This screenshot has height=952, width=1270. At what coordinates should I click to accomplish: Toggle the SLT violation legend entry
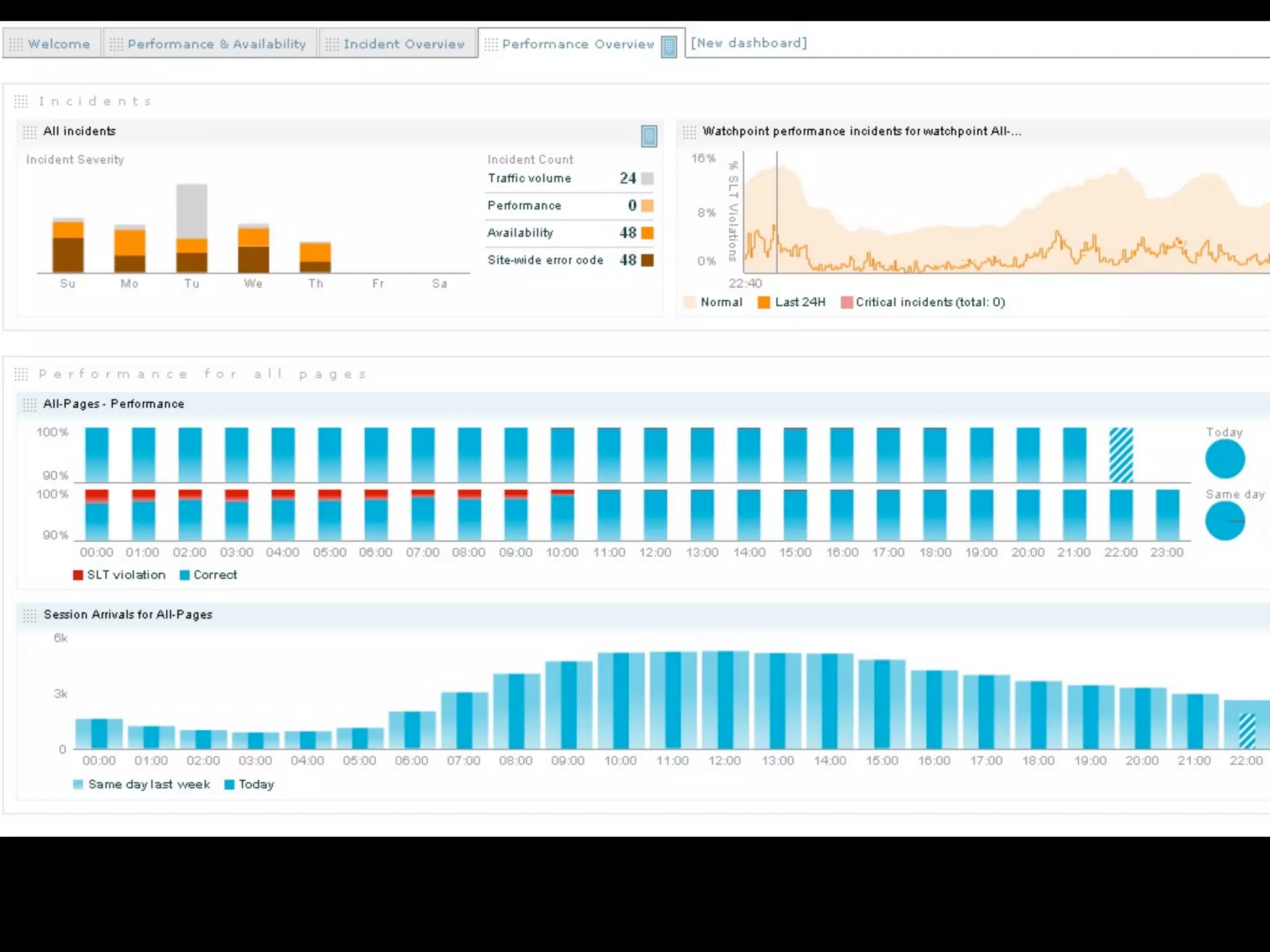120,575
